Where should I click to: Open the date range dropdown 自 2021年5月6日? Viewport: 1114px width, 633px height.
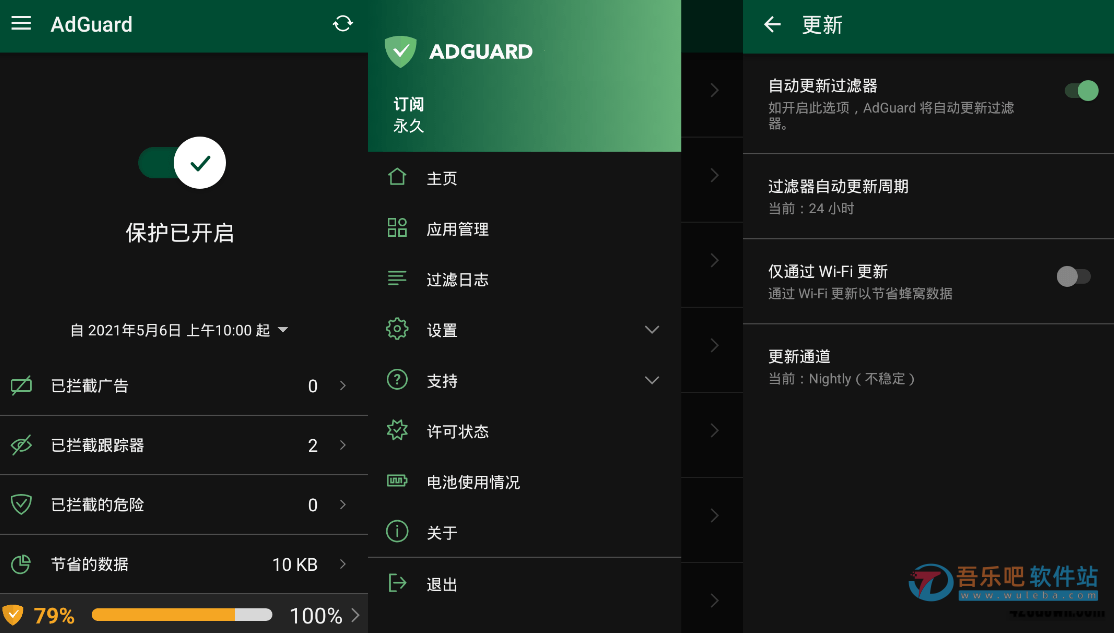[x=179, y=330]
